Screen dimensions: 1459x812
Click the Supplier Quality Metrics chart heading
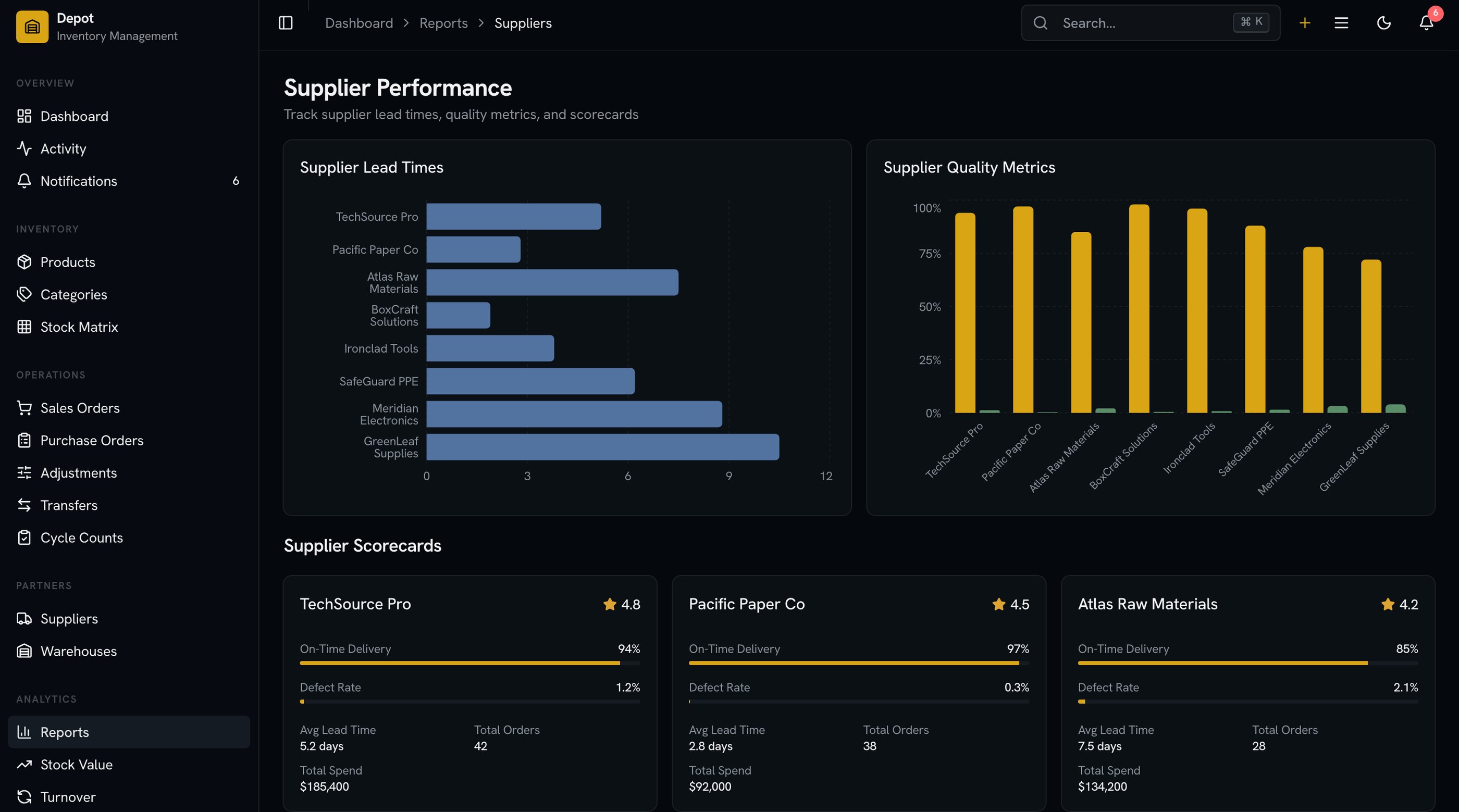(969, 168)
